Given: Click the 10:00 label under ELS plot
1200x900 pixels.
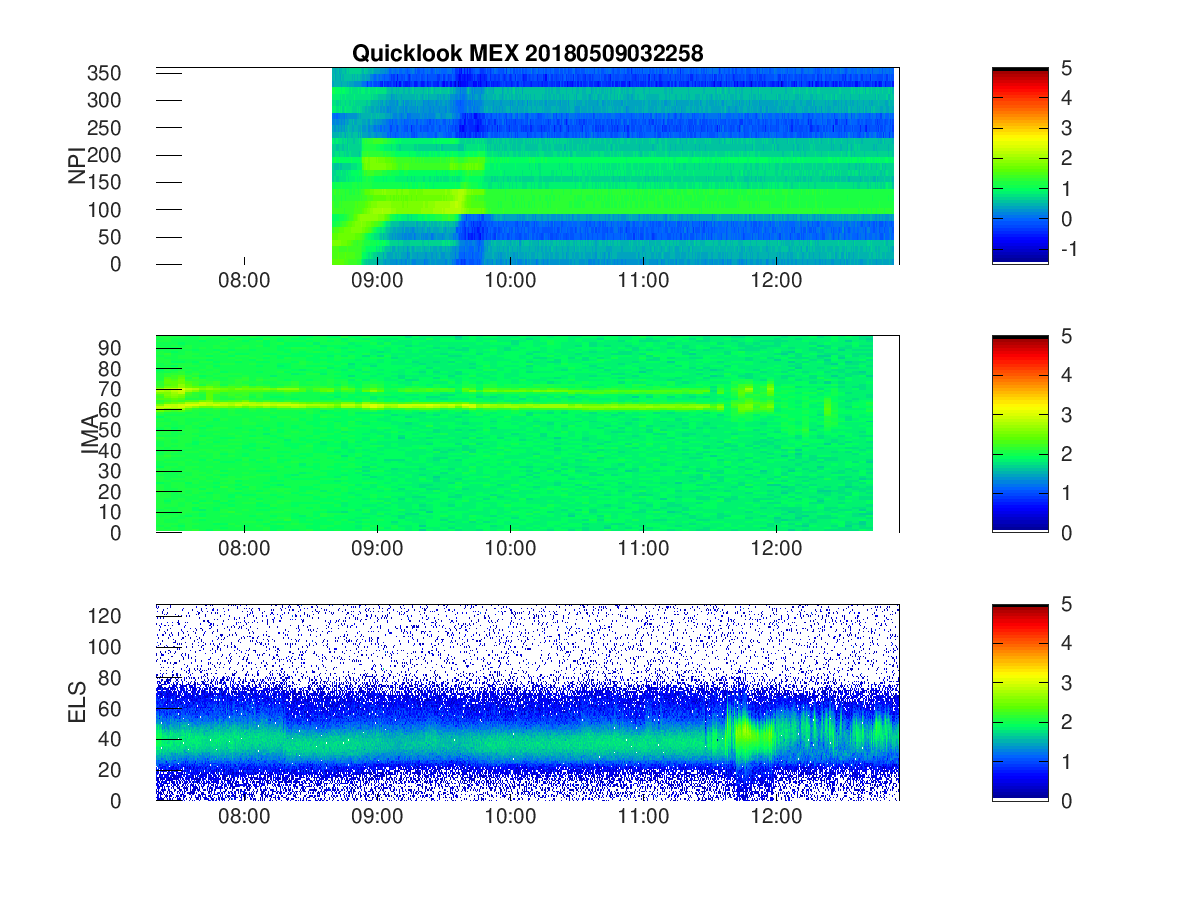Looking at the screenshot, I should click(x=510, y=819).
